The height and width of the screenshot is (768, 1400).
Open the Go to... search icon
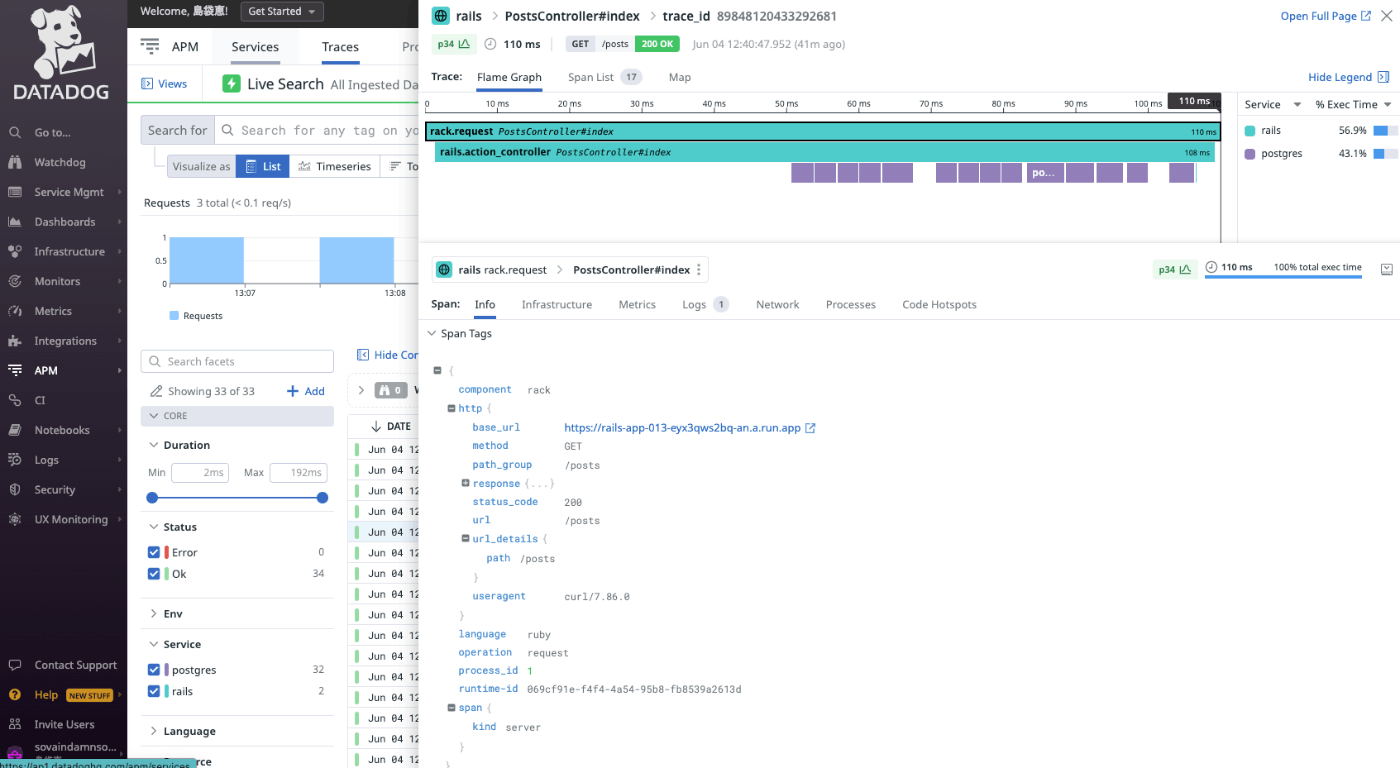[14, 132]
